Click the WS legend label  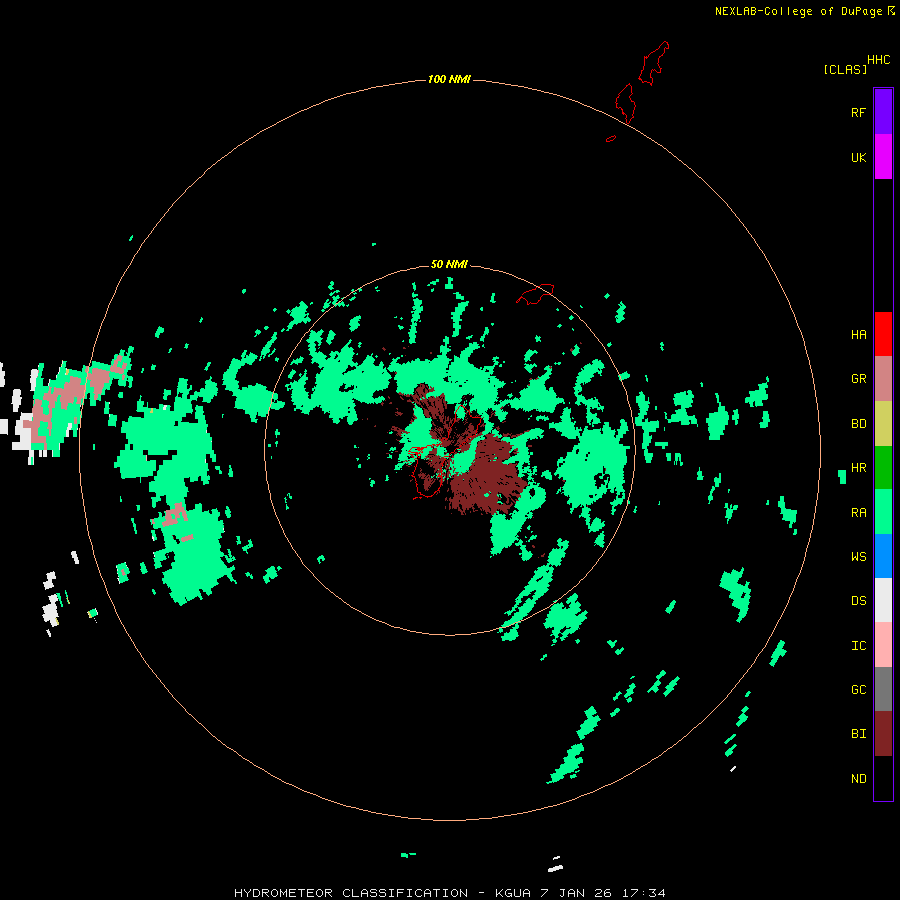tap(858, 556)
